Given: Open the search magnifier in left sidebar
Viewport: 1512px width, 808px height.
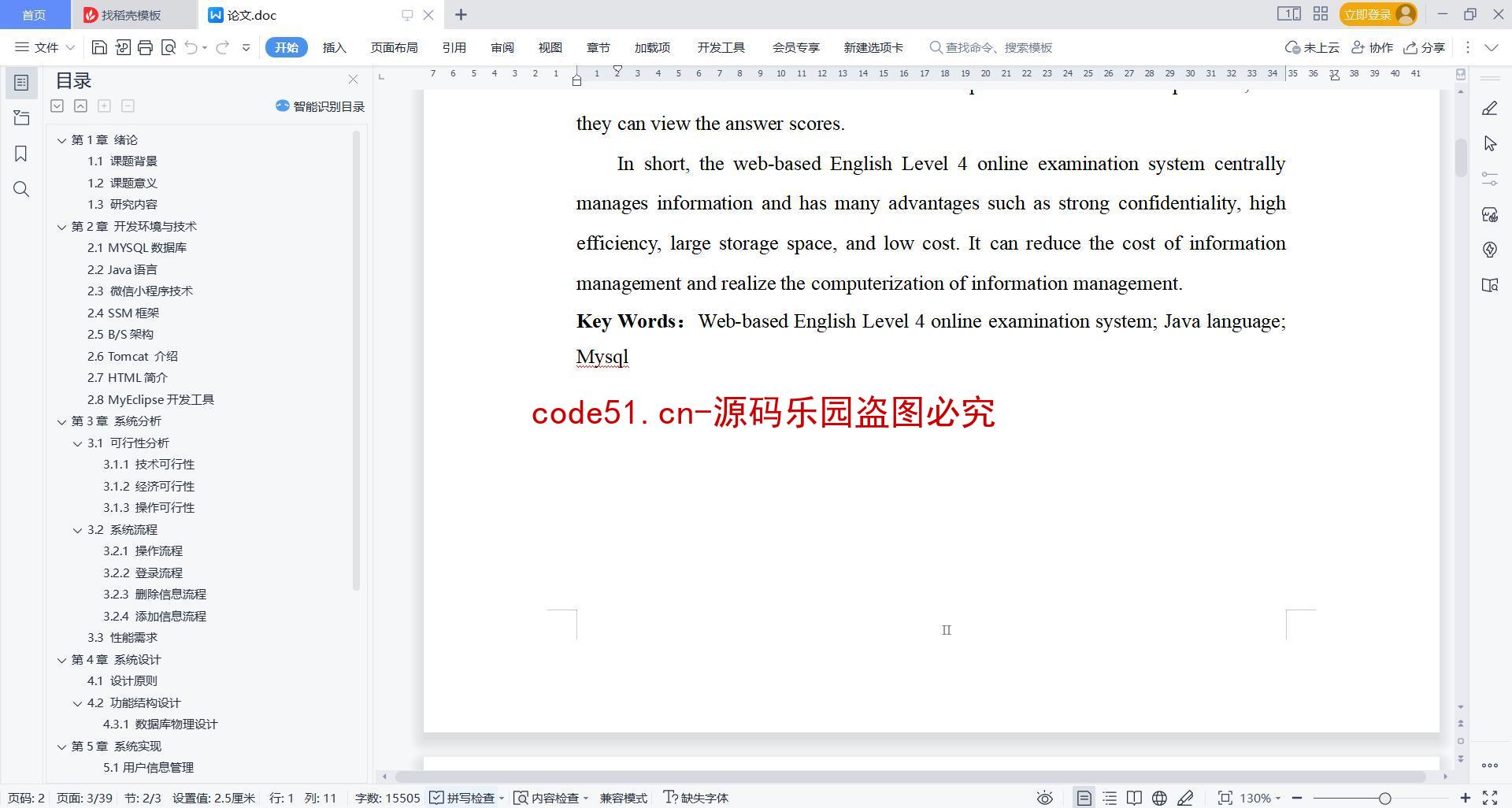Looking at the screenshot, I should [x=21, y=189].
